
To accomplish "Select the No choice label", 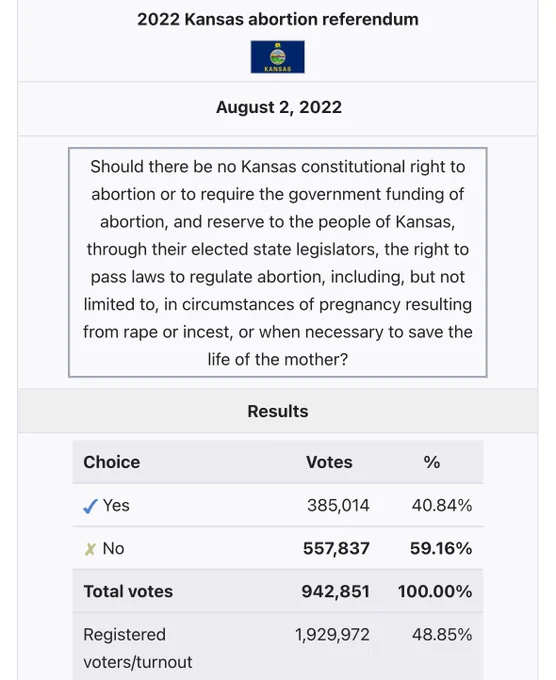I will (113, 549).
